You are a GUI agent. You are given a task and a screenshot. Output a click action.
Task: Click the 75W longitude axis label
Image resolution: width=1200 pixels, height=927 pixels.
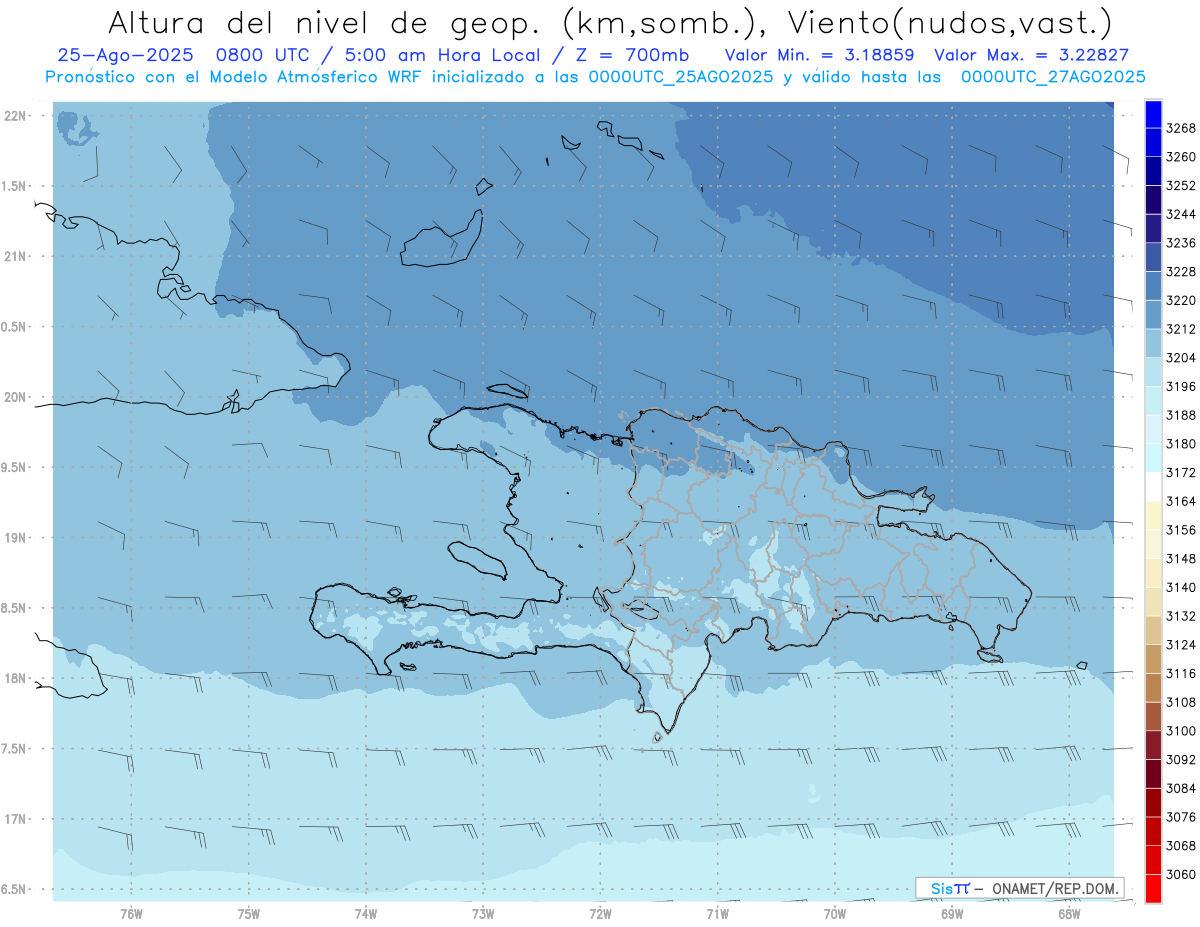click(249, 914)
